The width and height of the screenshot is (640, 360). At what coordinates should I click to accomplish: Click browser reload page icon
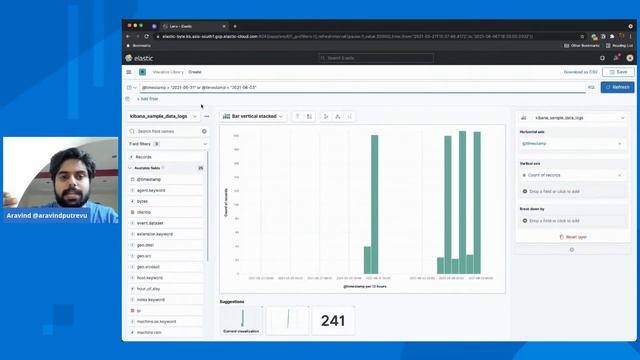147,36
